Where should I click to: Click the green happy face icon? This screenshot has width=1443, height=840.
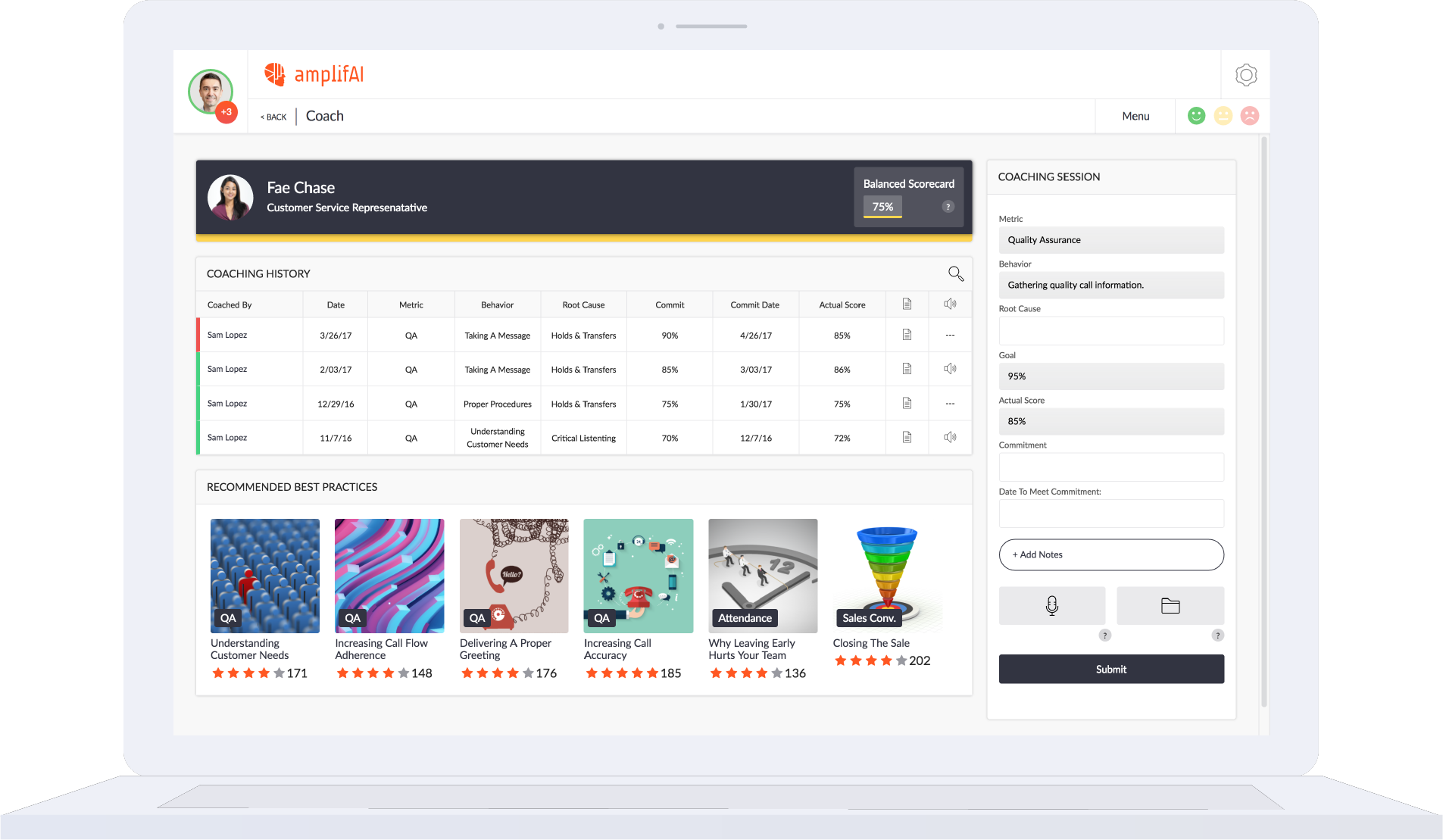(x=1196, y=116)
